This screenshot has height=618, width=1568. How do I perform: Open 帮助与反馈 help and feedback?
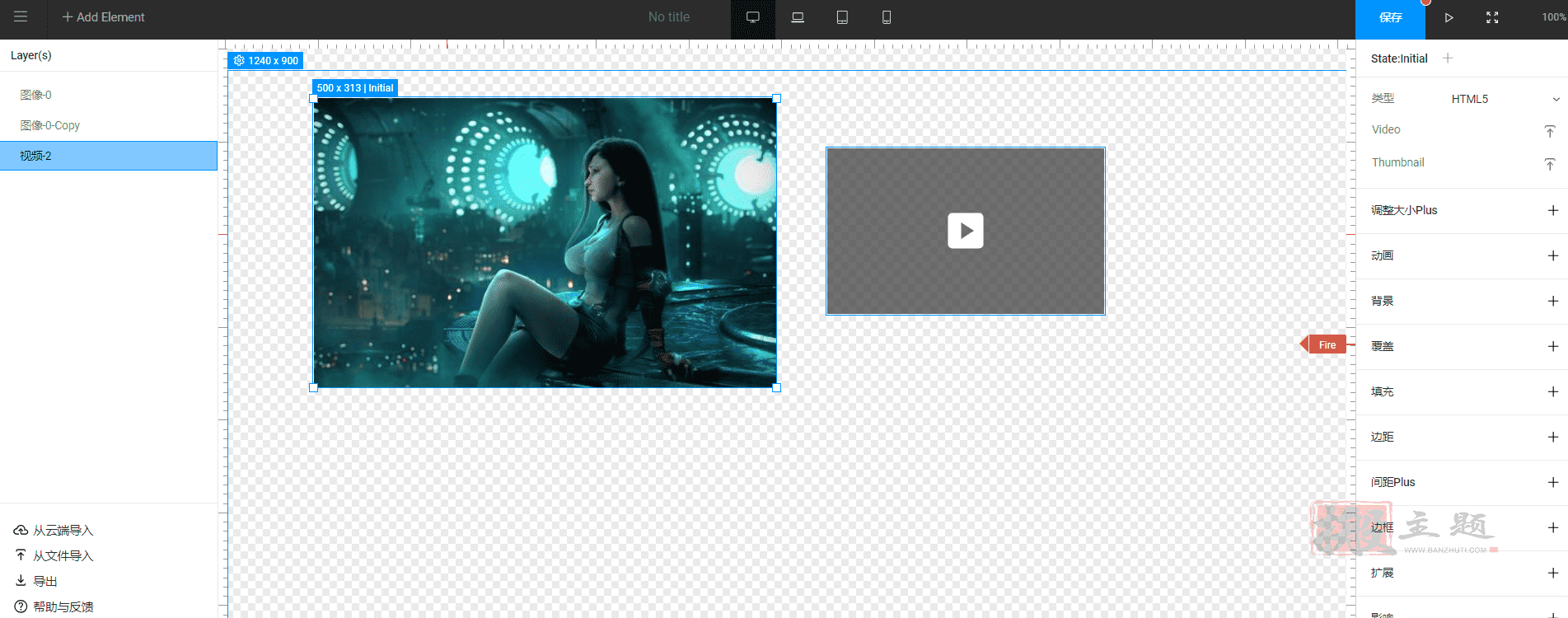[x=54, y=606]
